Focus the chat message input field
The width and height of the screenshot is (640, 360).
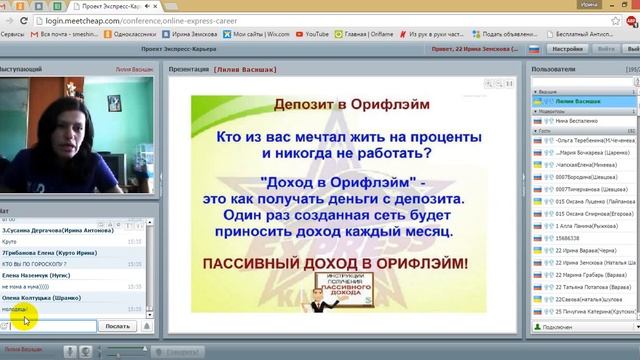click(53, 326)
